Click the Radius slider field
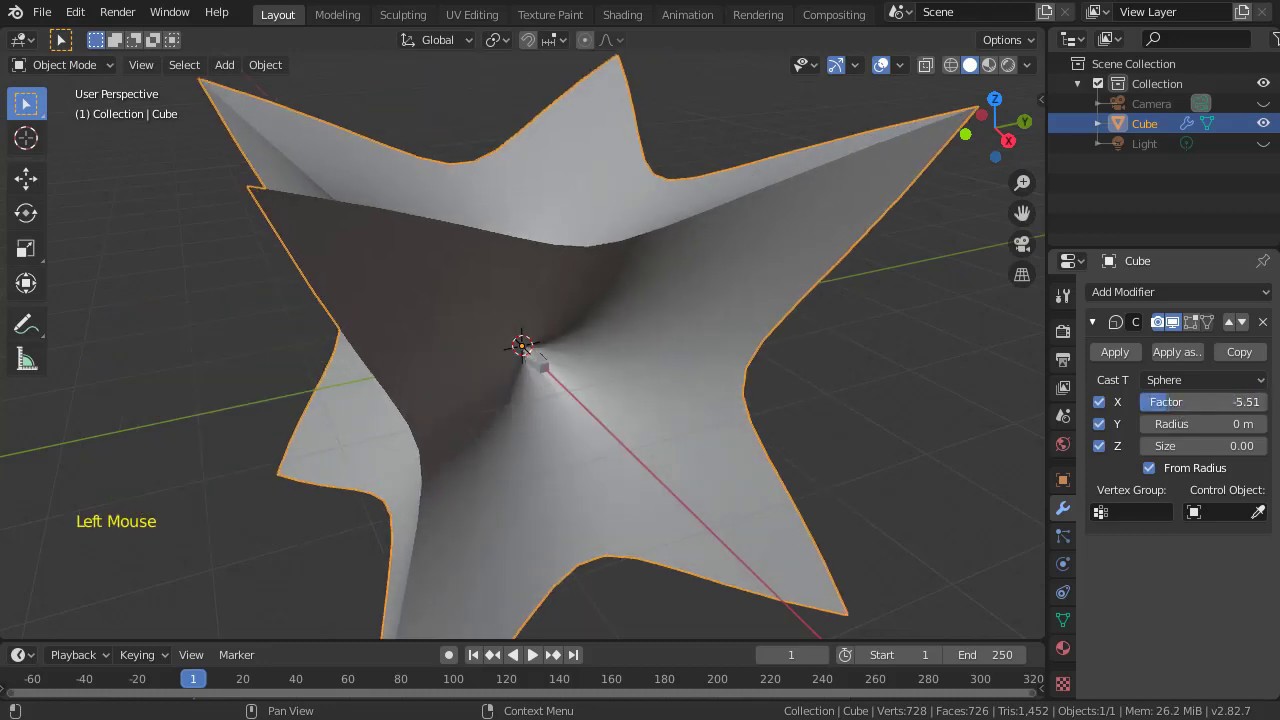The width and height of the screenshot is (1280, 720). (1205, 424)
